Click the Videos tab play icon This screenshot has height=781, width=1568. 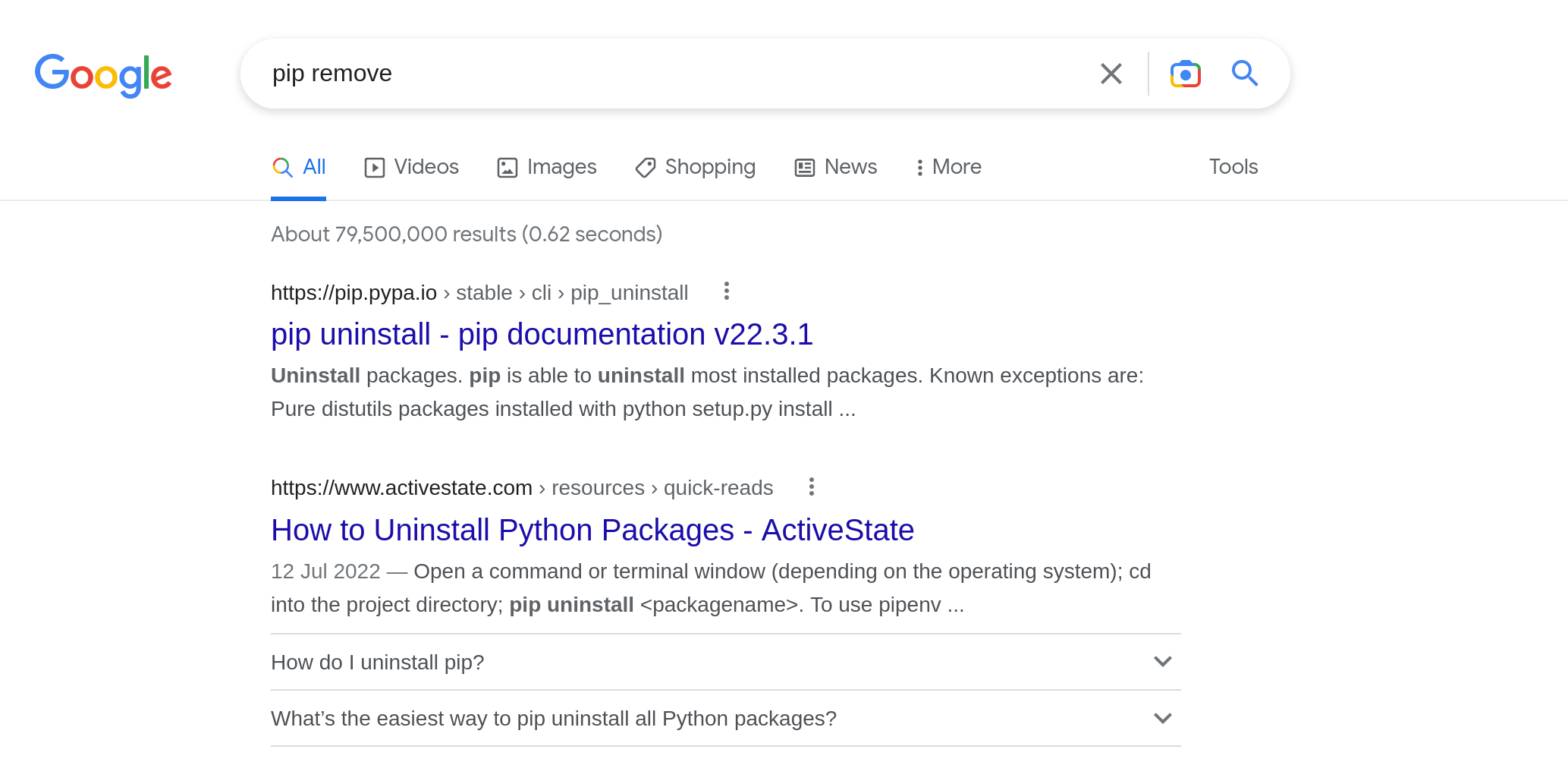(x=375, y=168)
